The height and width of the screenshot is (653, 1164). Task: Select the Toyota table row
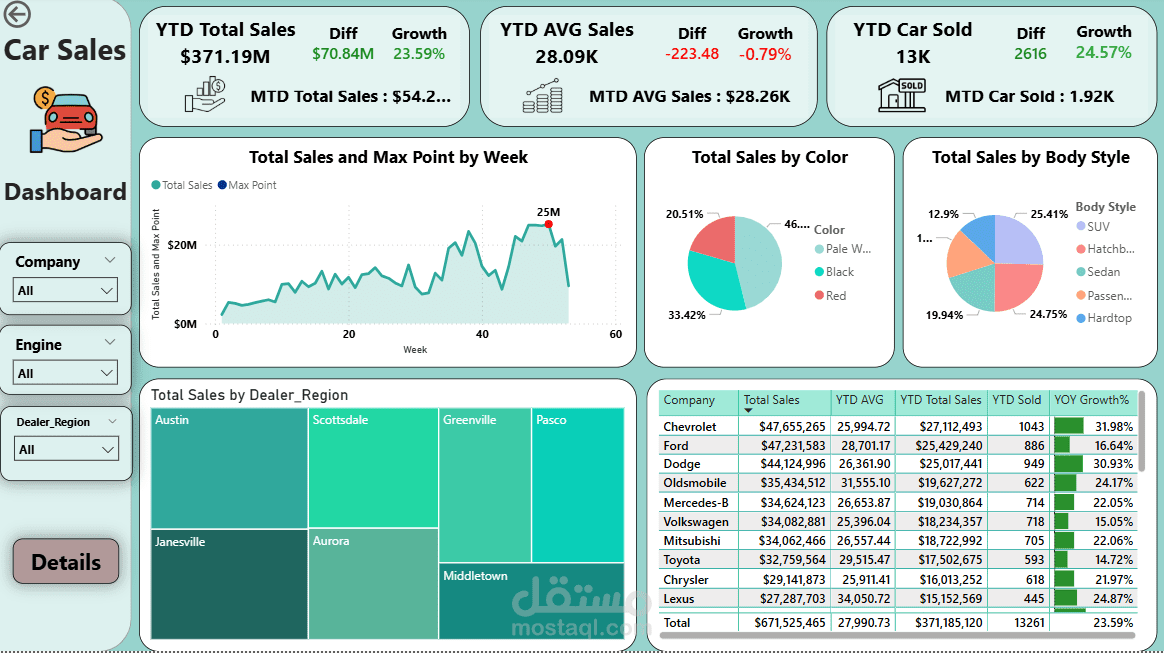click(x=898, y=560)
